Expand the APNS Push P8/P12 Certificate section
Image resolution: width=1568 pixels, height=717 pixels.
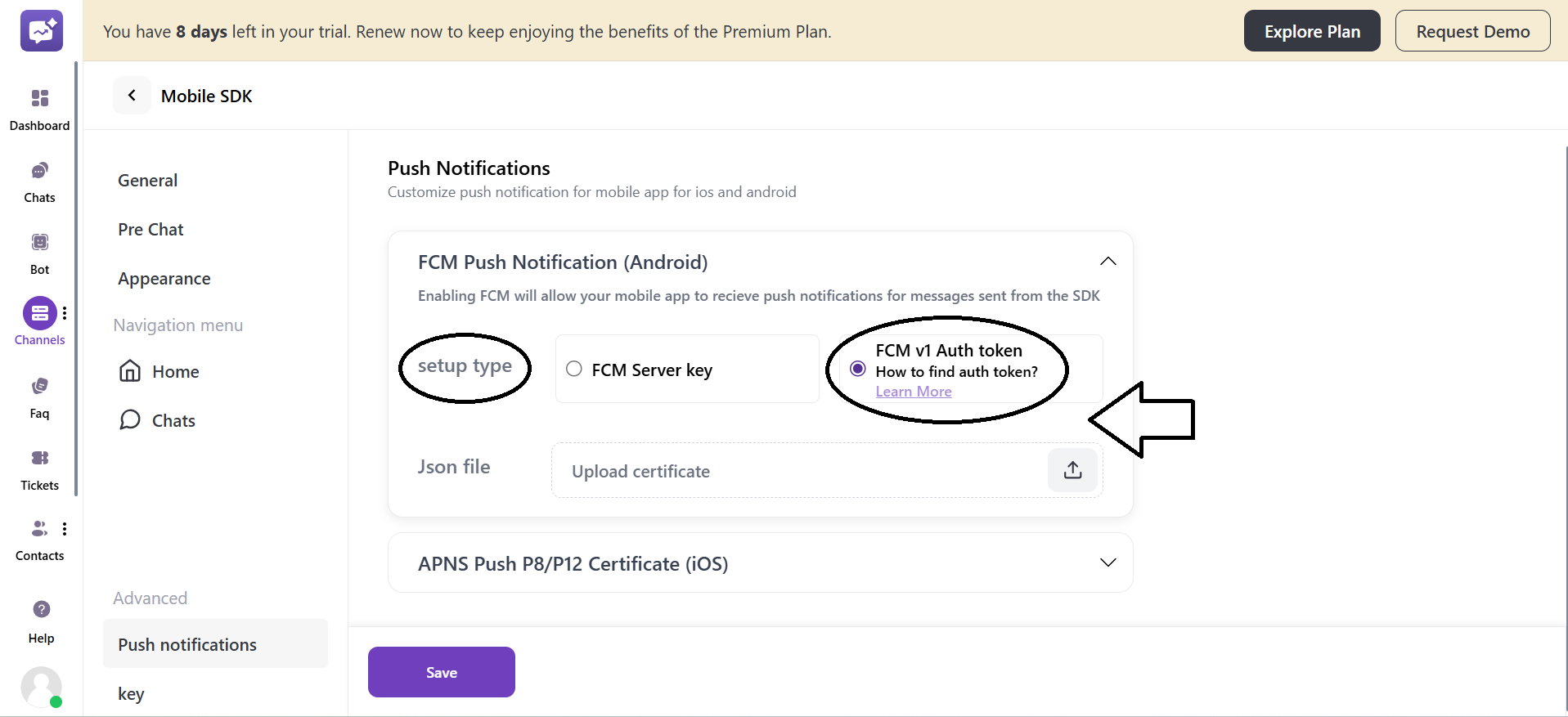coord(1108,562)
